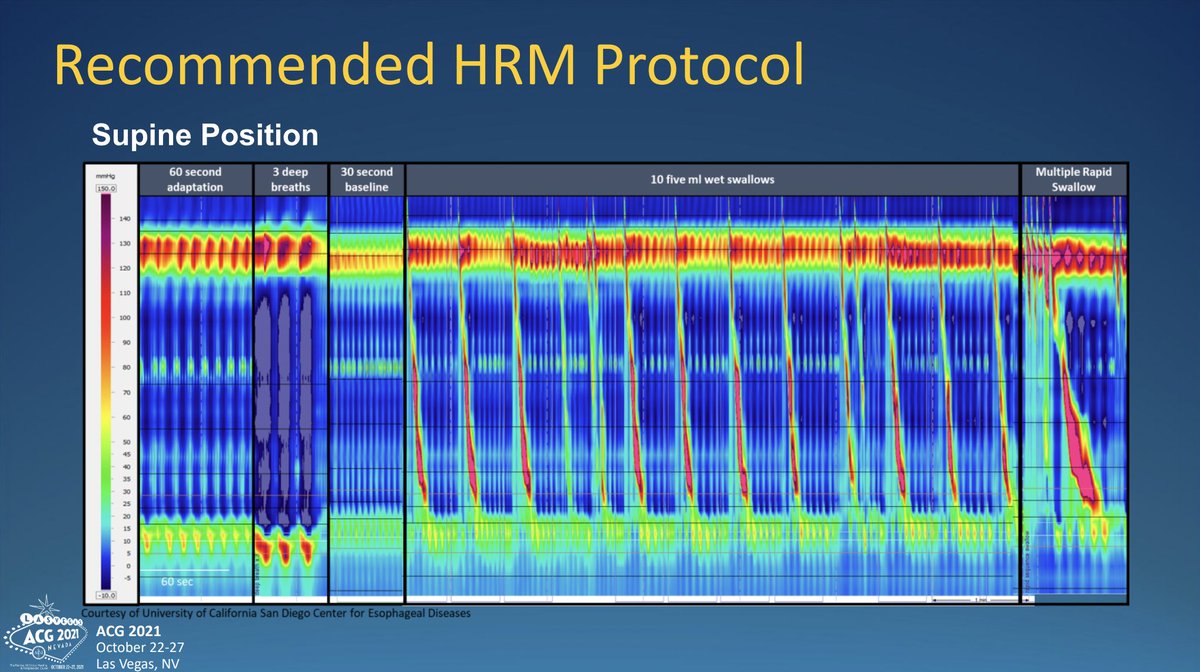
Task: Click the '60 second adaptation' segment header
Action: (x=195, y=179)
